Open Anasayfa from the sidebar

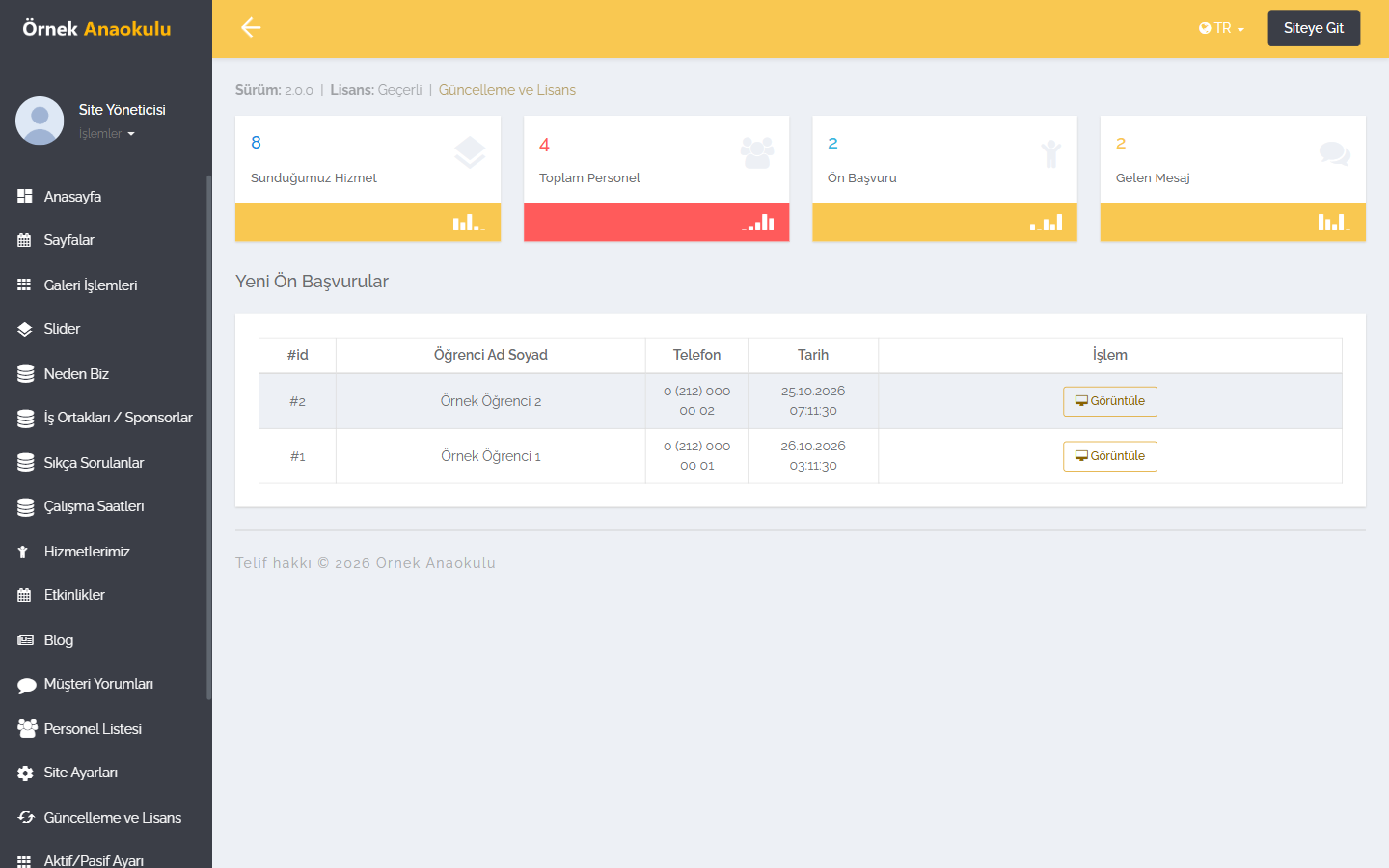(x=72, y=197)
